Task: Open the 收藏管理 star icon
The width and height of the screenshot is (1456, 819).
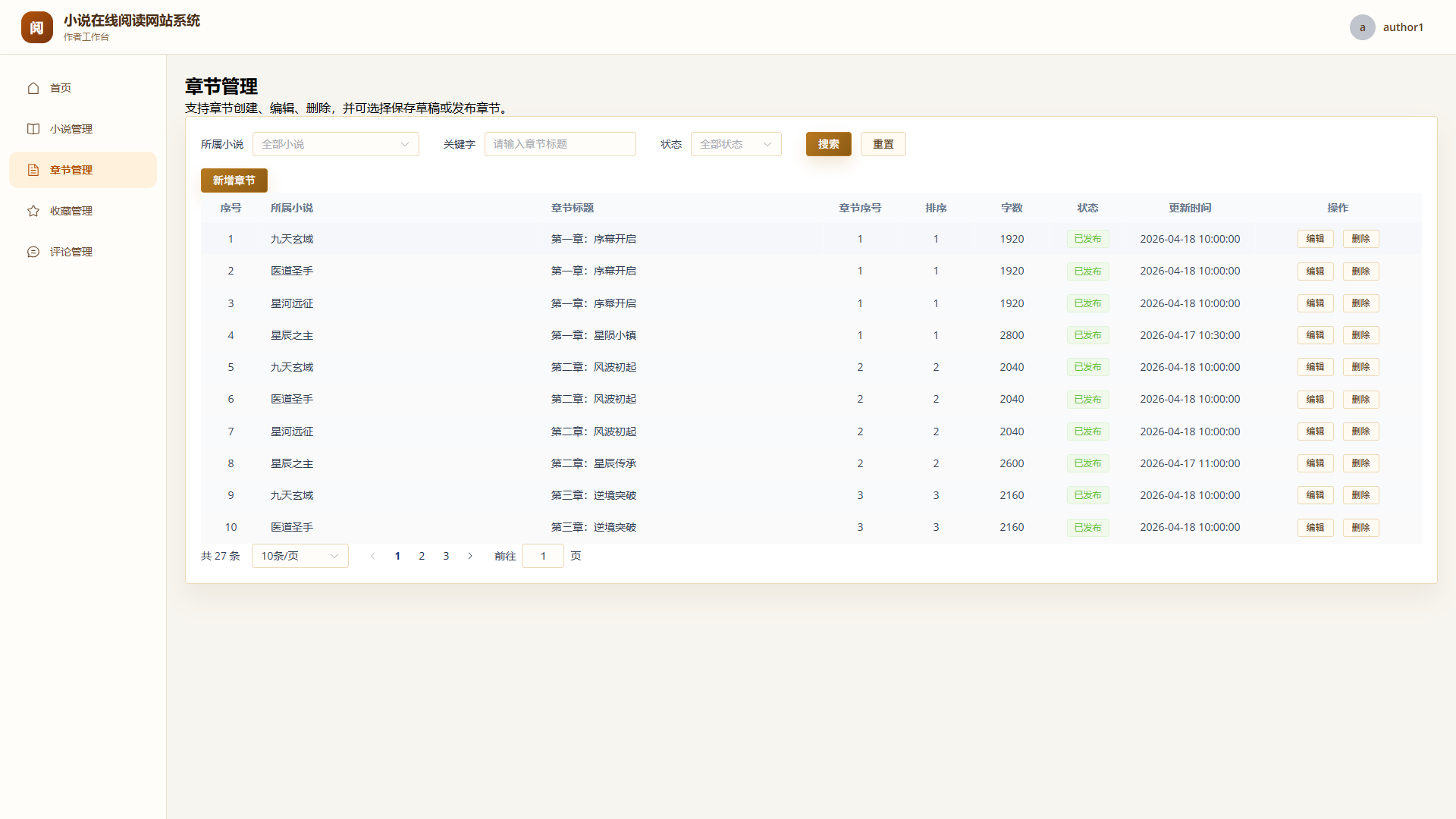Action: tap(33, 211)
